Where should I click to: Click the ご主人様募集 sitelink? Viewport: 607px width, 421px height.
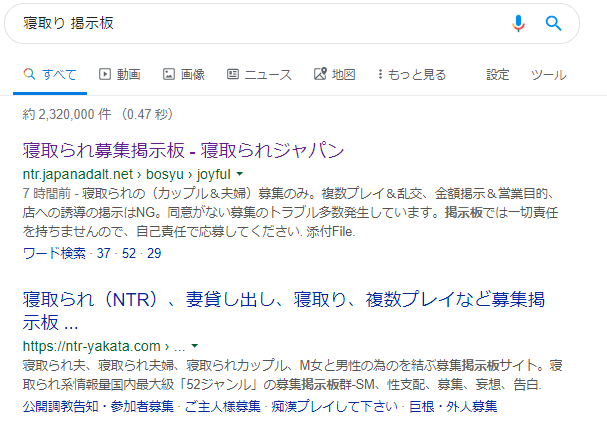click(223, 406)
